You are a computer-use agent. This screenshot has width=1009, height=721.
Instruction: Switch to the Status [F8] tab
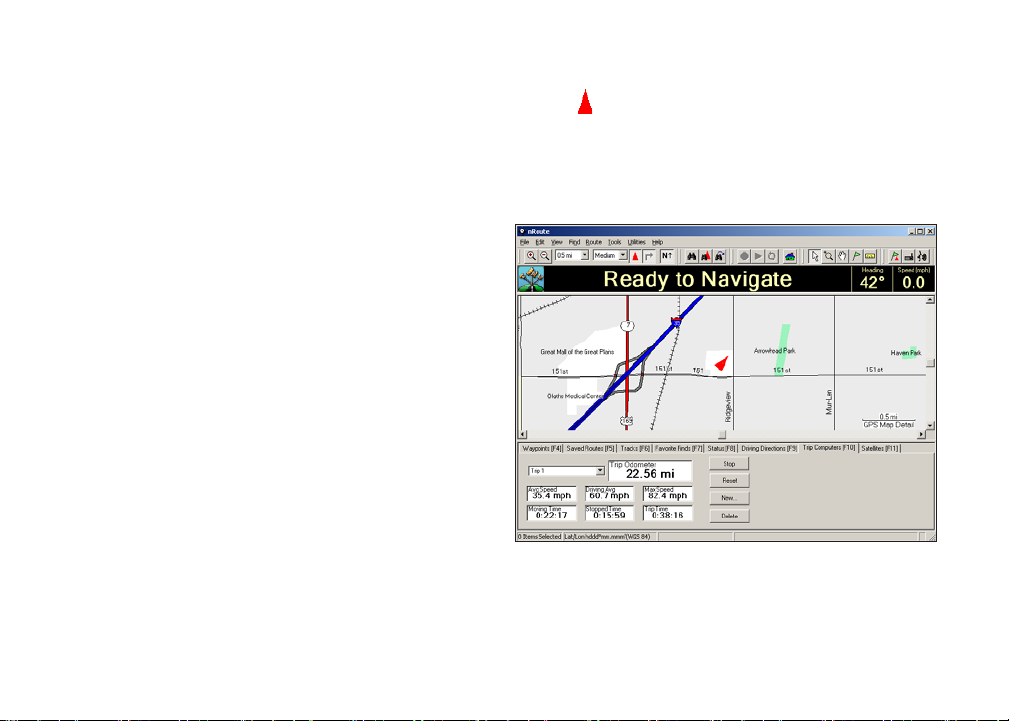coord(721,448)
